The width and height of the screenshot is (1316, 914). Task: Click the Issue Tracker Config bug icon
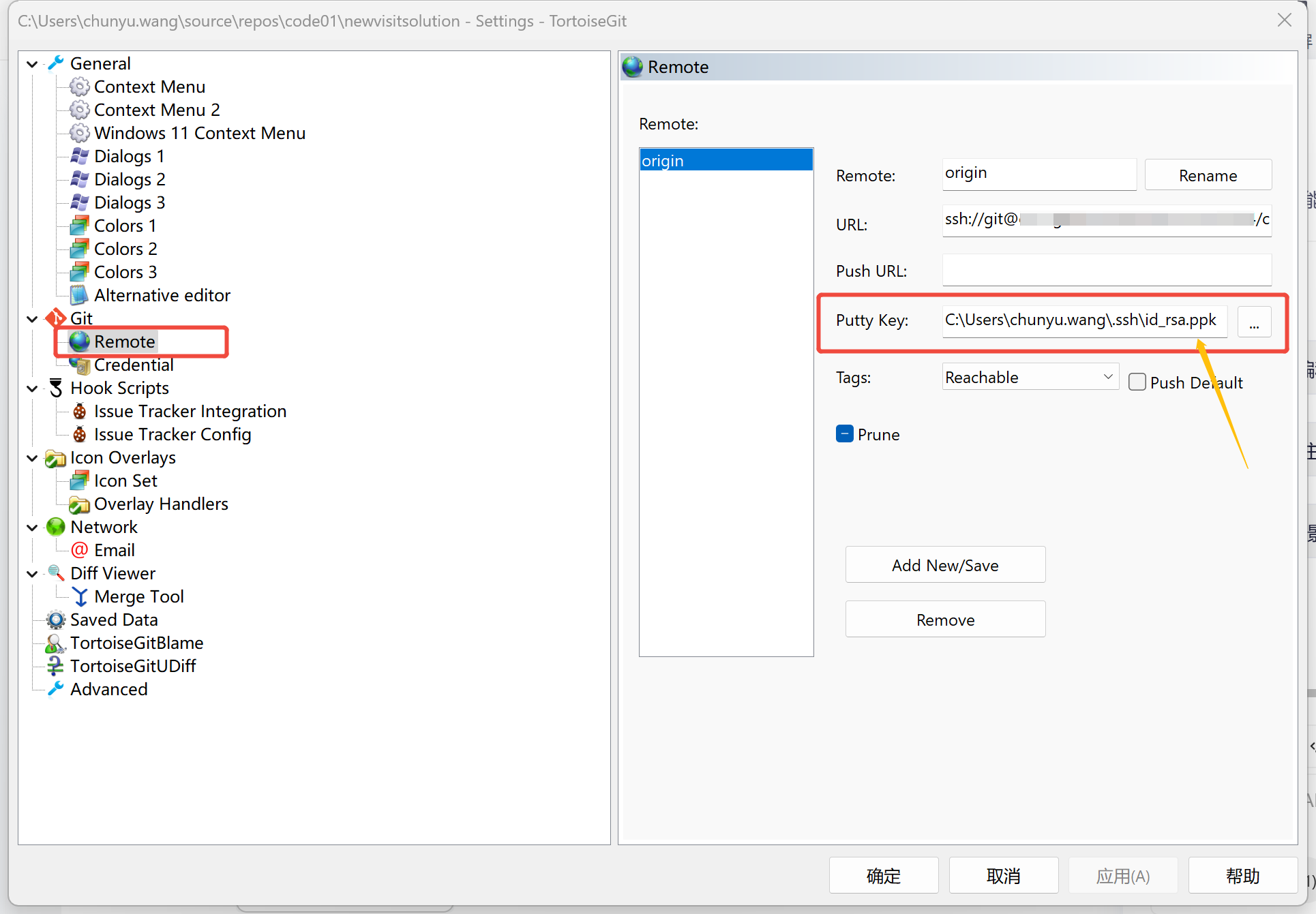[x=80, y=434]
